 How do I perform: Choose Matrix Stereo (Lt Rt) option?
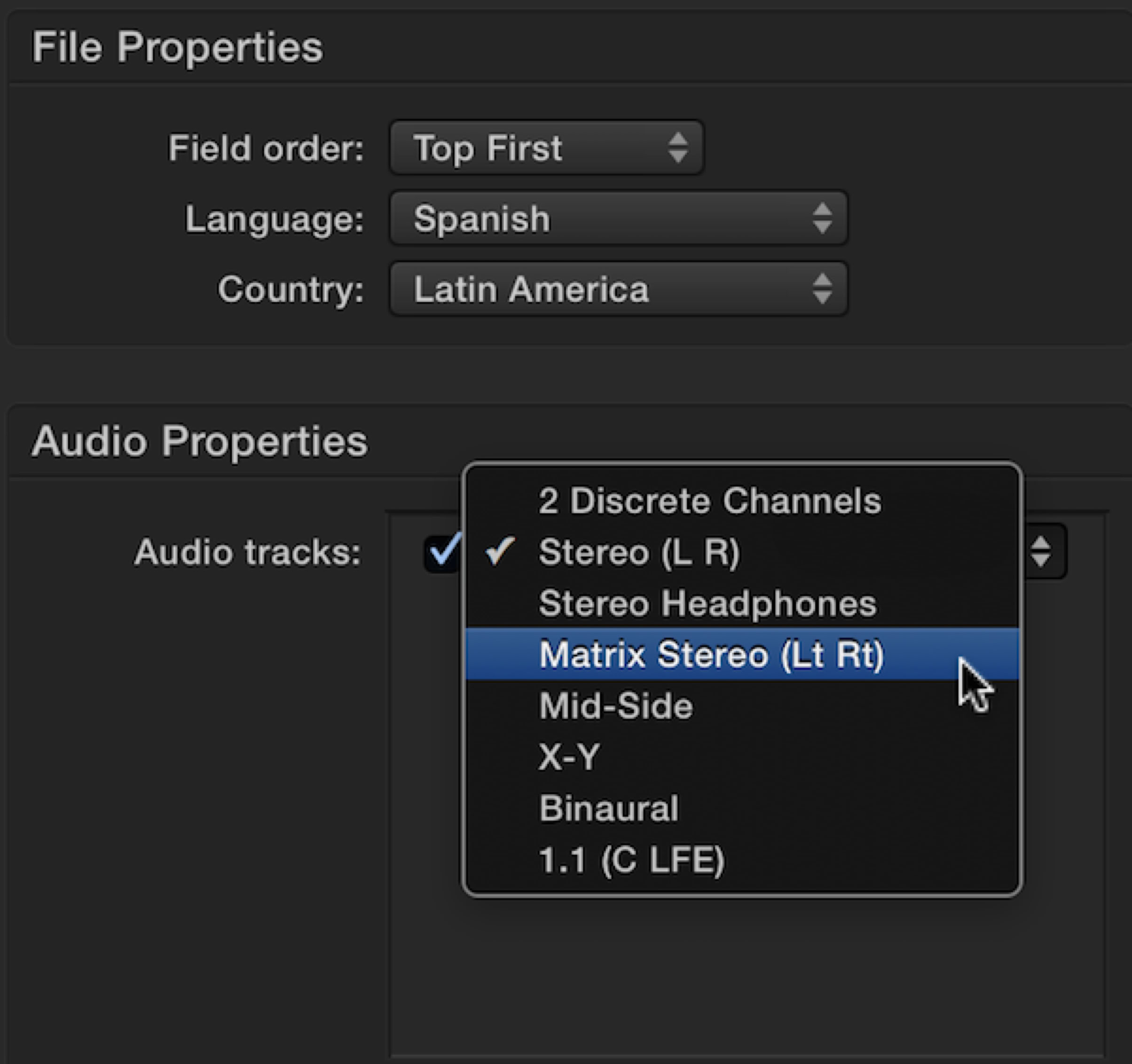point(711,655)
